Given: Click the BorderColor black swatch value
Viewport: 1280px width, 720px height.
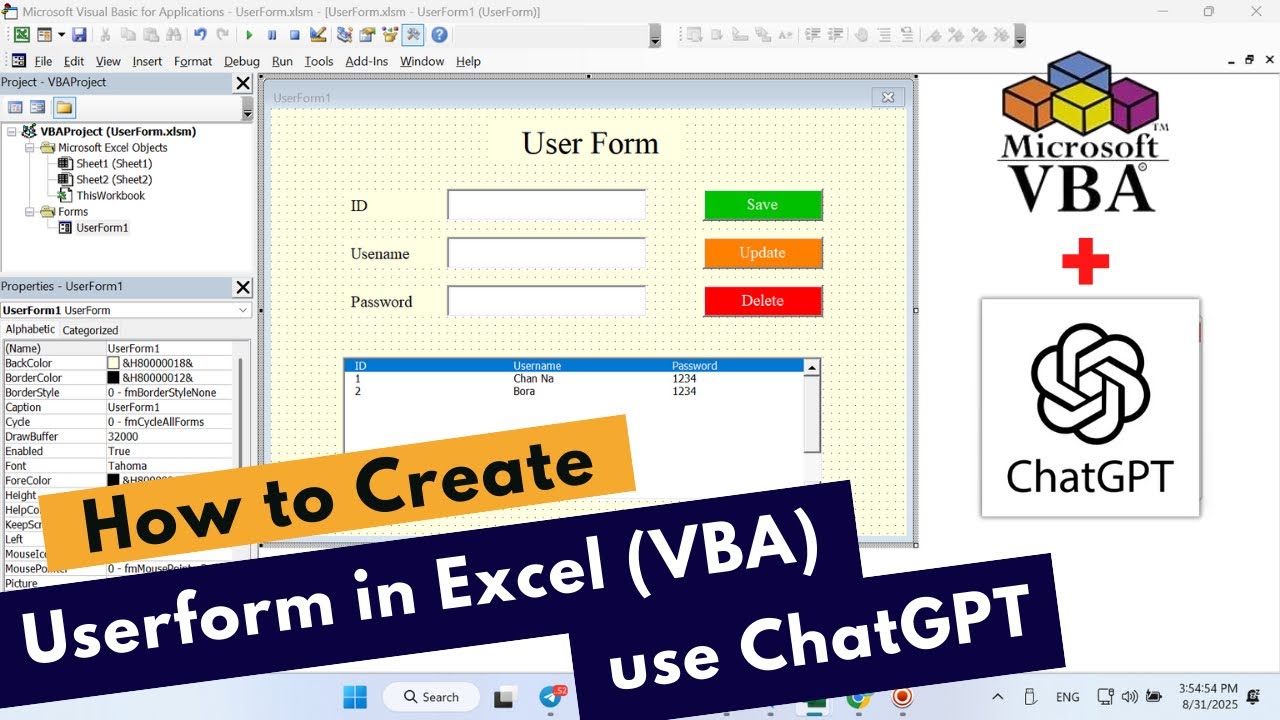Looking at the screenshot, I should click(113, 378).
